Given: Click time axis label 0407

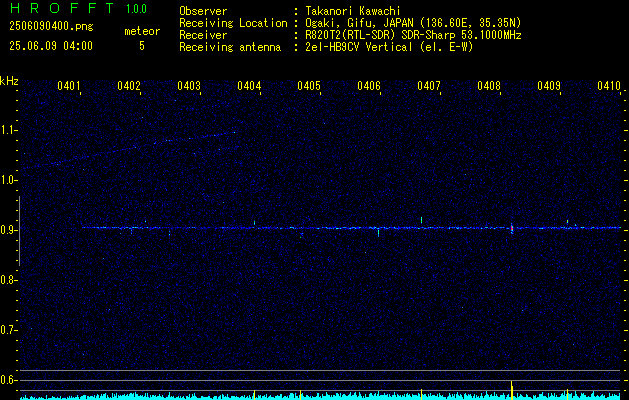Looking at the screenshot, I should (429, 85).
